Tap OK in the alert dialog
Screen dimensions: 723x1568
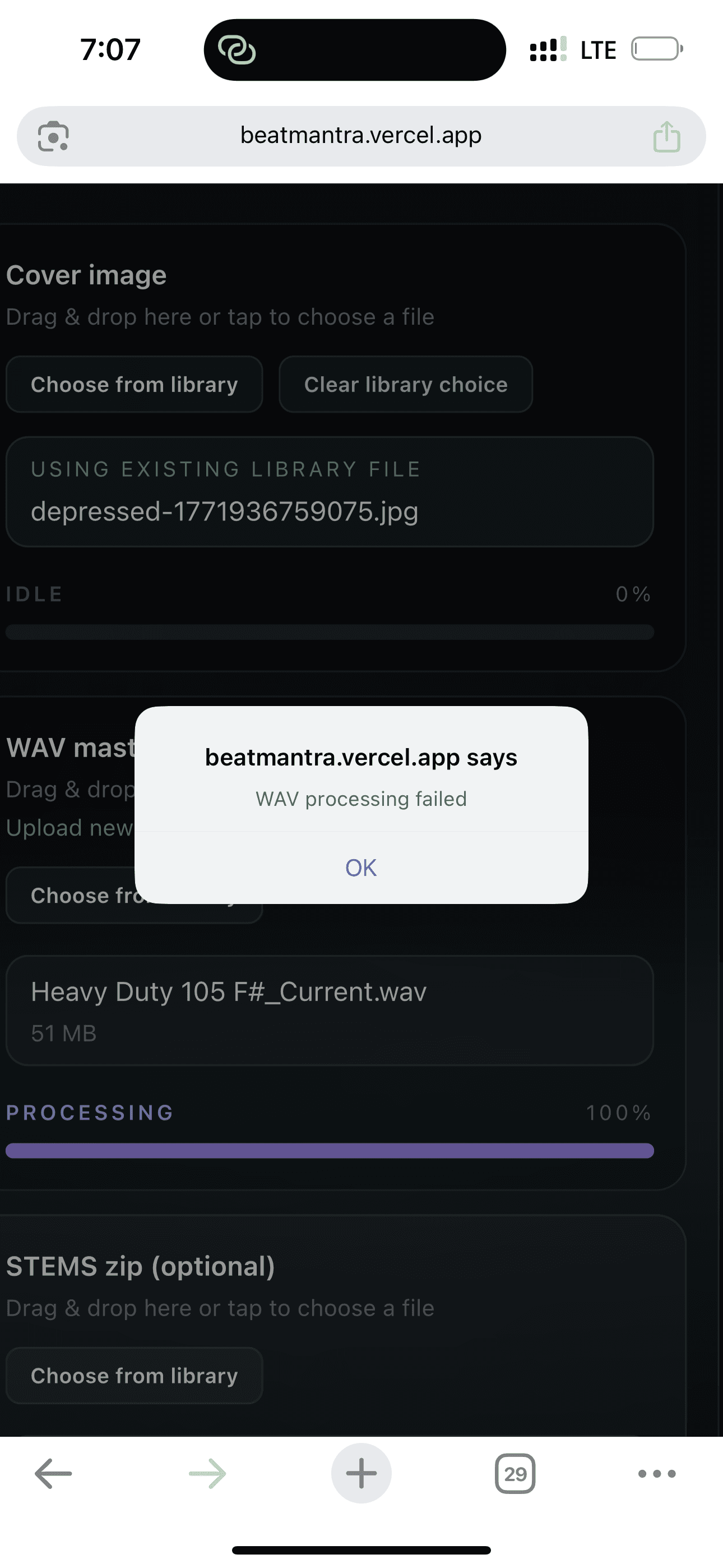pyautogui.click(x=361, y=868)
